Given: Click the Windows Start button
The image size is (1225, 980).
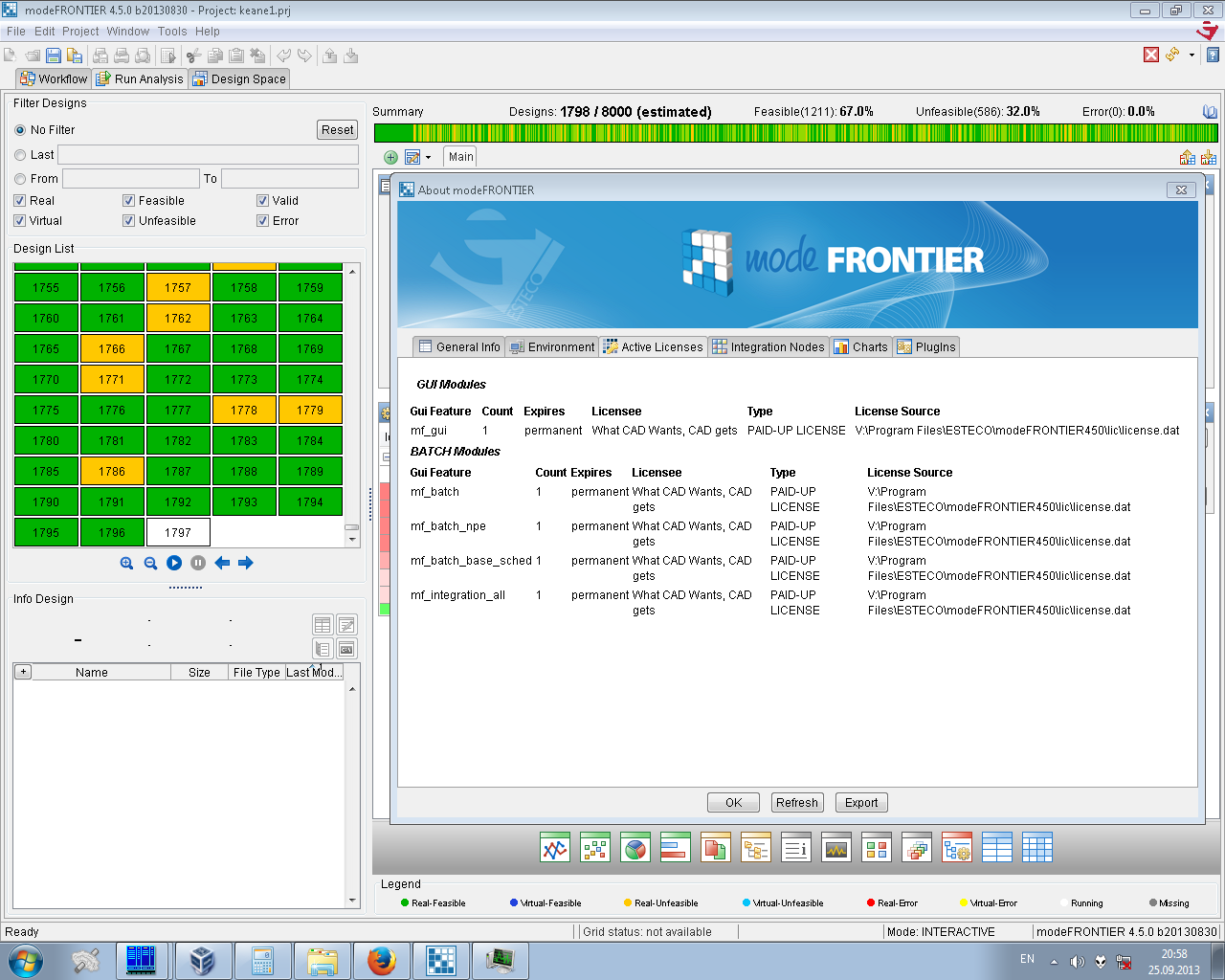Looking at the screenshot, I should click(x=26, y=961).
